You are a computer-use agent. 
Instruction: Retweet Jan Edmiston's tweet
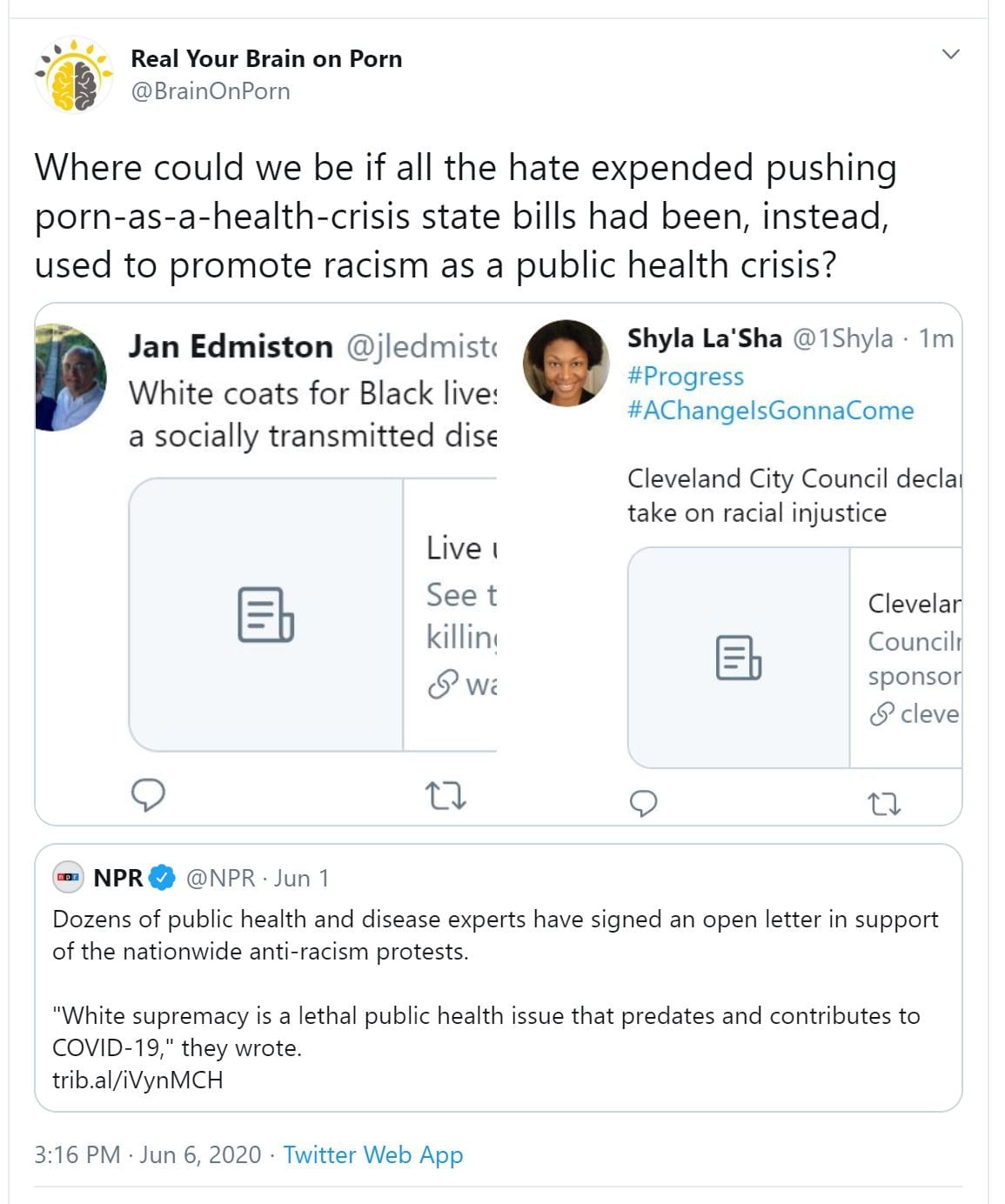pos(446,795)
